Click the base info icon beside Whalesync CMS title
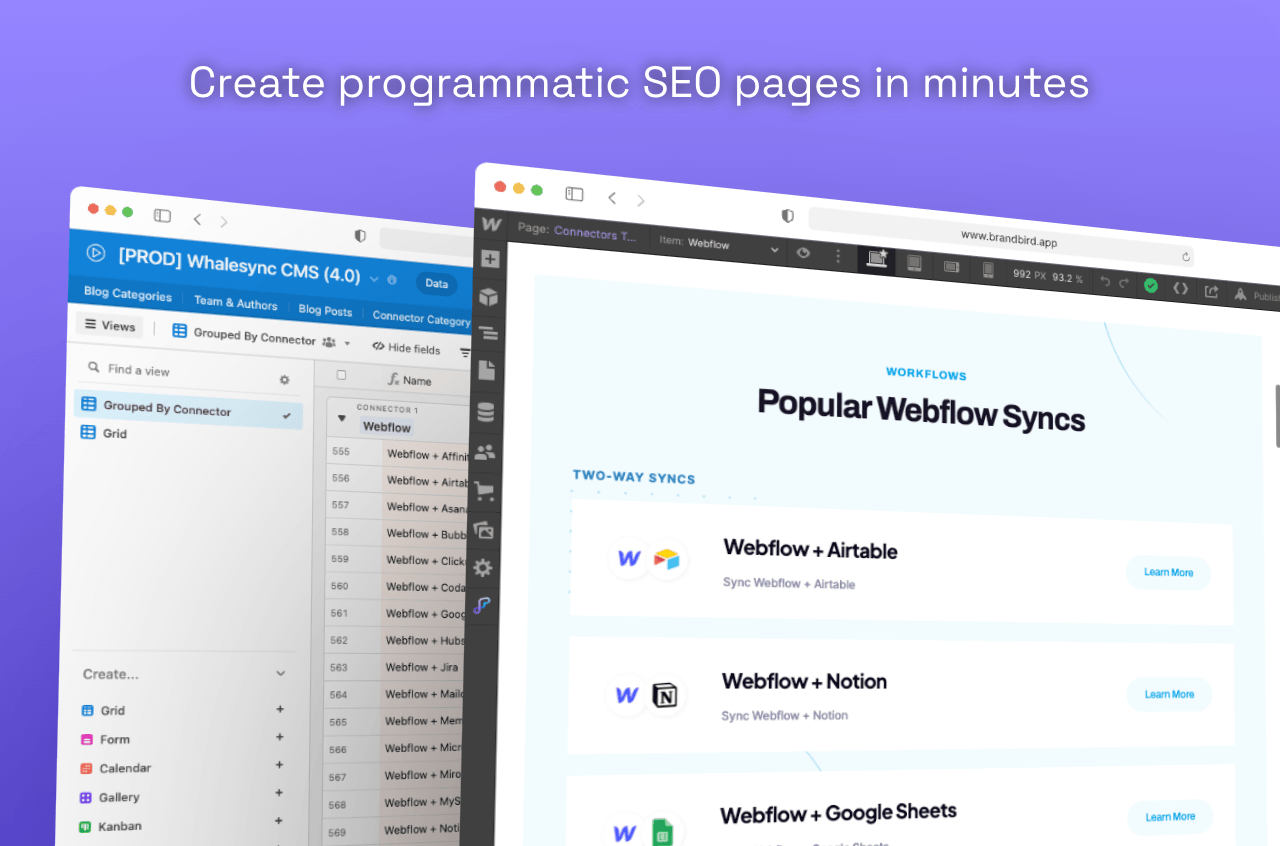Screen dimensions: 1280x846 (x=392, y=280)
